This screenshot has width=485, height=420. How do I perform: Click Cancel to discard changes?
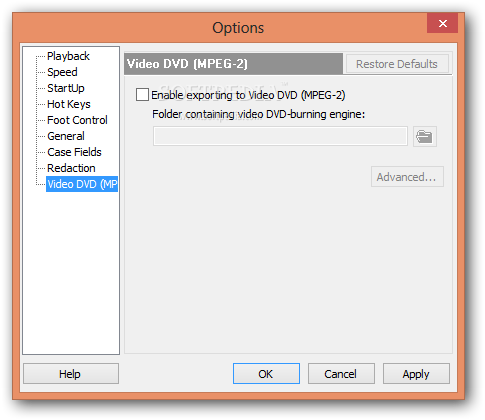tap(341, 374)
